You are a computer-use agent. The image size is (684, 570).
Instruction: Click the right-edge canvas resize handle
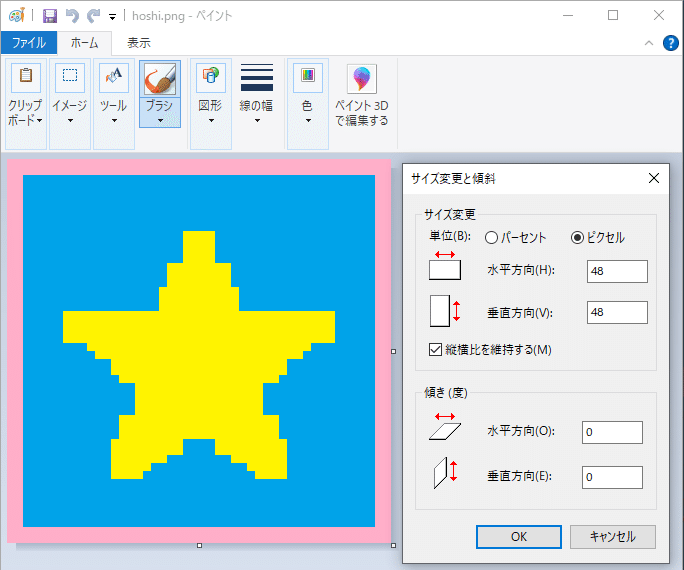(x=393, y=352)
